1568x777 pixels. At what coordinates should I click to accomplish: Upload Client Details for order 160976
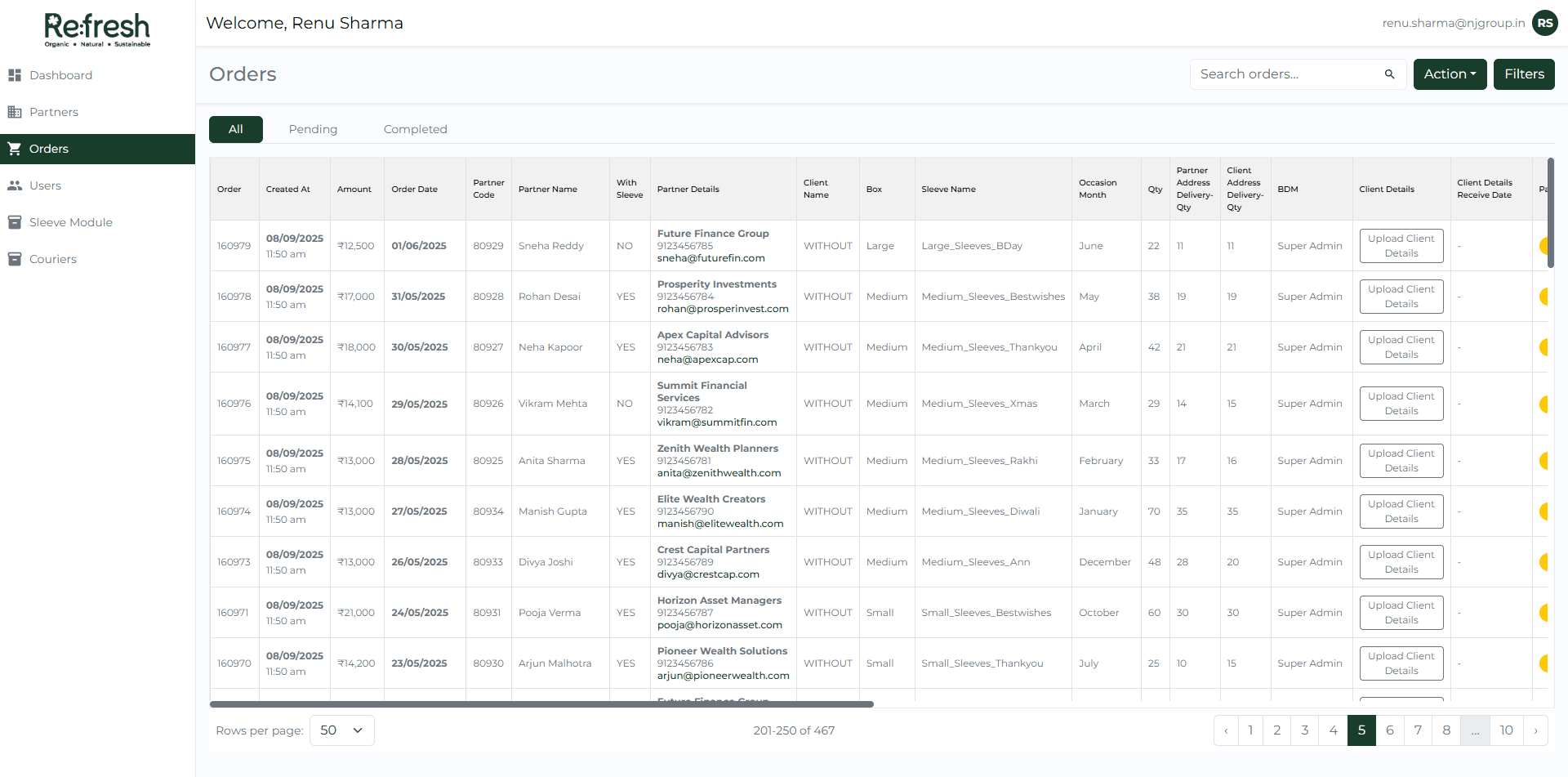[x=1401, y=404]
